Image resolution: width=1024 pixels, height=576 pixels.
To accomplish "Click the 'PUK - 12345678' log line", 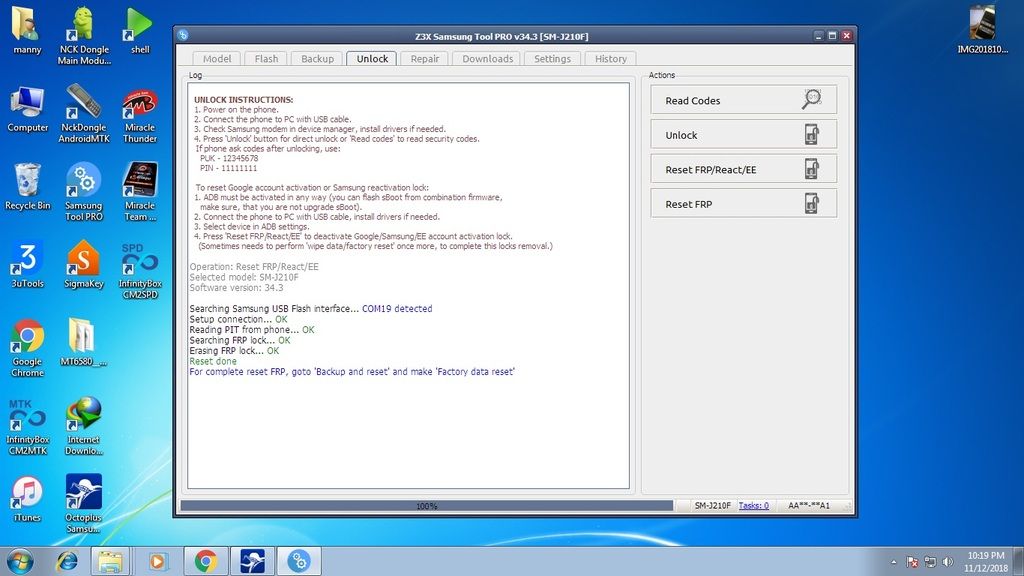I will tap(229, 158).
